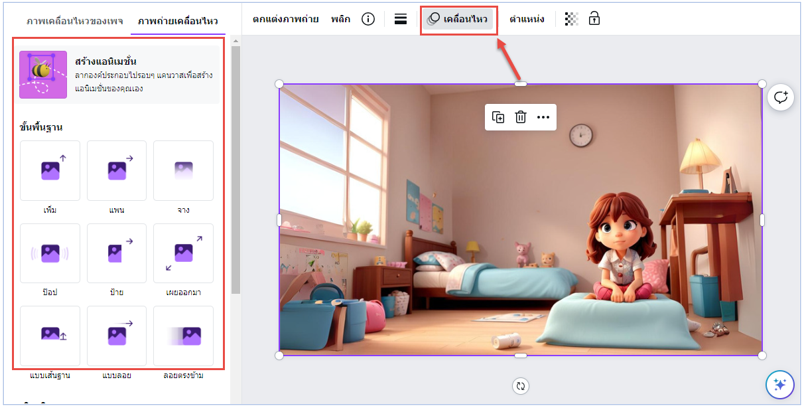The image size is (804, 407).
Task: Apply the แพน (Pan) animation effect
Action: click(x=116, y=170)
